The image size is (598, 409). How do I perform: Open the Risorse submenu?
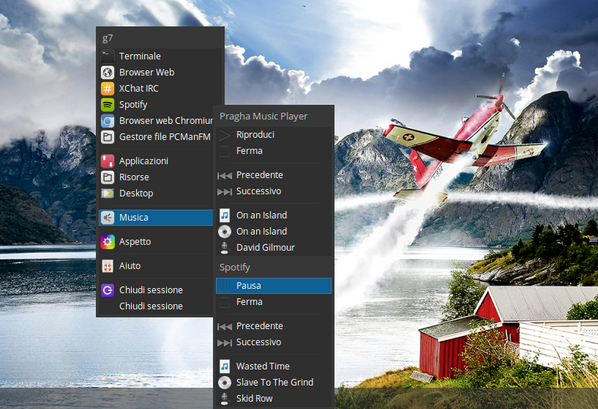click(156, 177)
